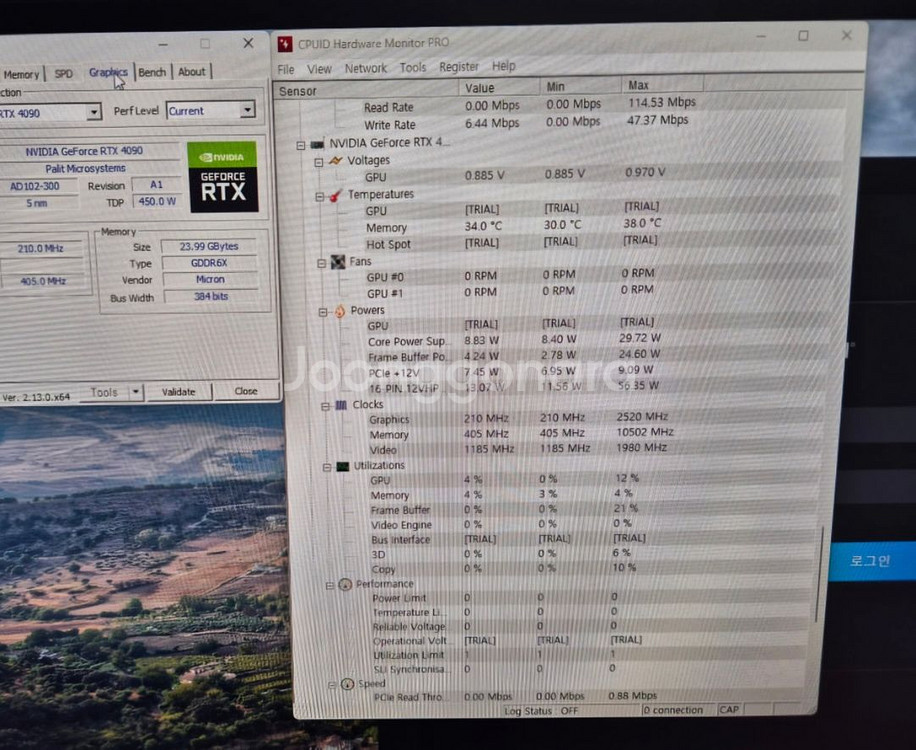Screen dimensions: 916x750
Task: Collapse the Performance tree node
Action: pyautogui.click(x=330, y=585)
